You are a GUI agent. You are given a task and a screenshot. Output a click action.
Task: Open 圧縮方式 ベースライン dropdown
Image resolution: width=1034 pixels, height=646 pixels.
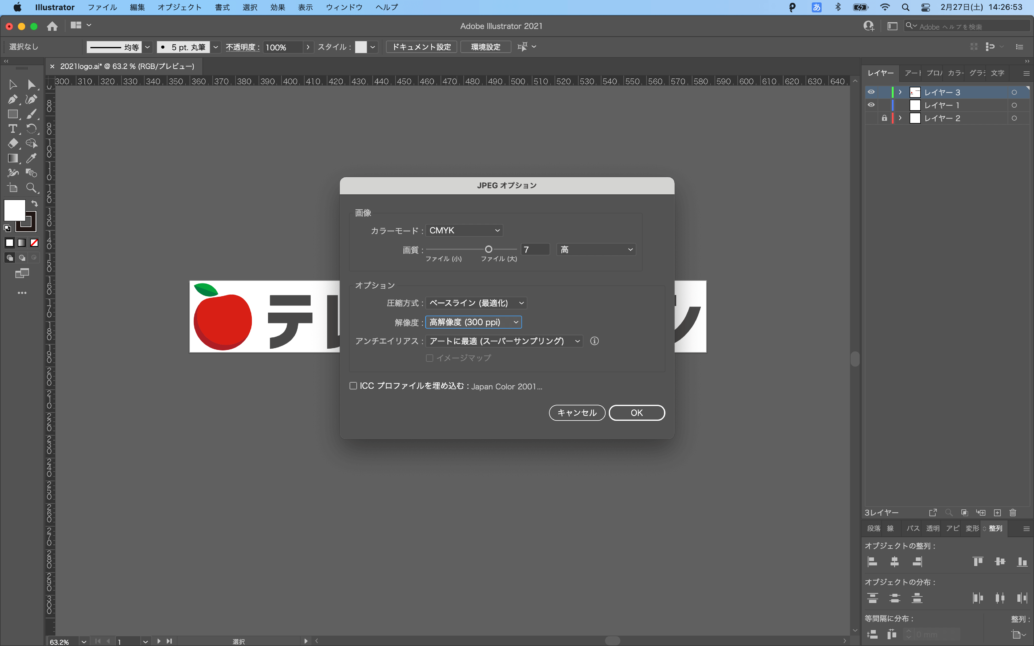click(476, 303)
